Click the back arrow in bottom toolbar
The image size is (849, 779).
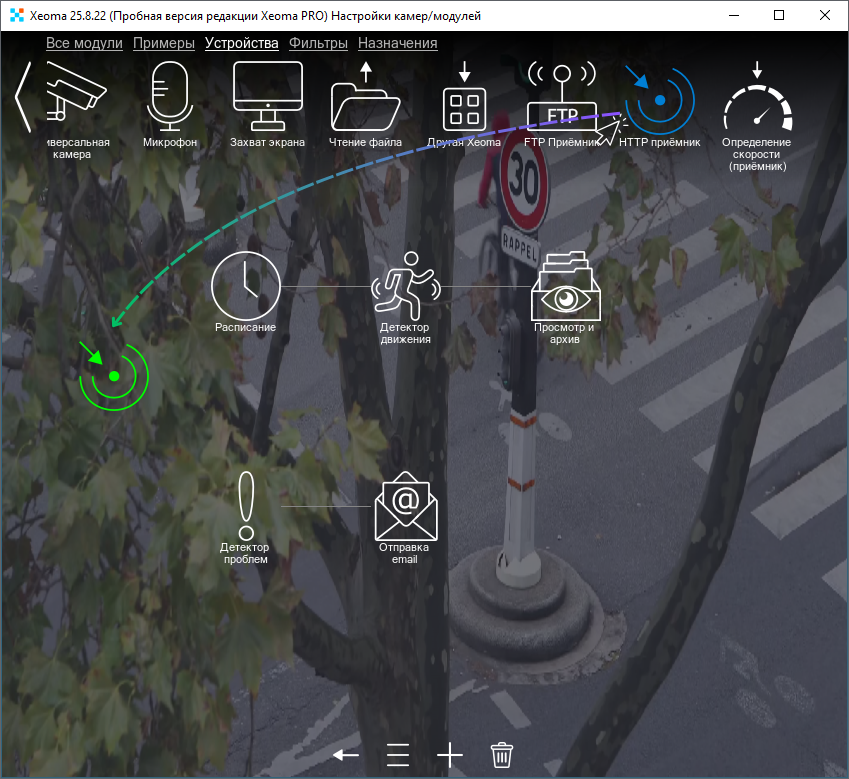click(346, 754)
